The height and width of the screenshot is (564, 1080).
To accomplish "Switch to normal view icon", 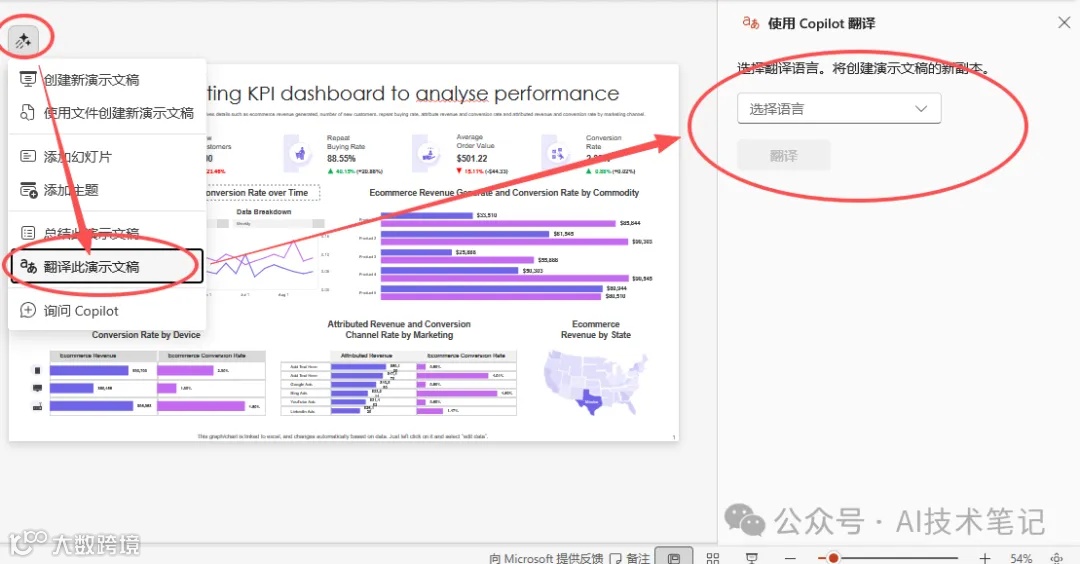I will [x=674, y=557].
